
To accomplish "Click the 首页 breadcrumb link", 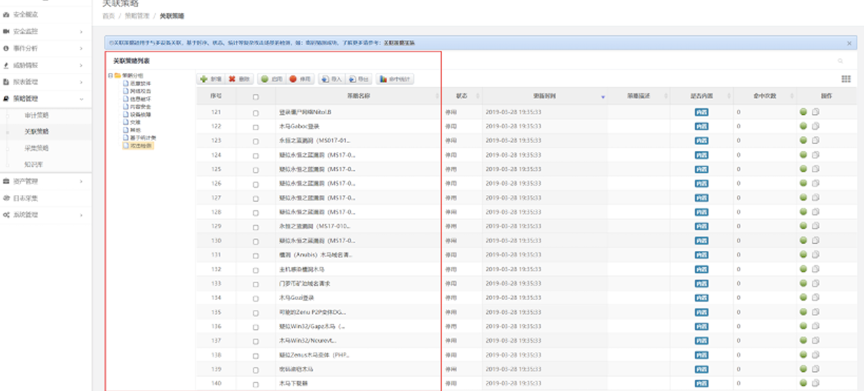I will click(x=109, y=17).
